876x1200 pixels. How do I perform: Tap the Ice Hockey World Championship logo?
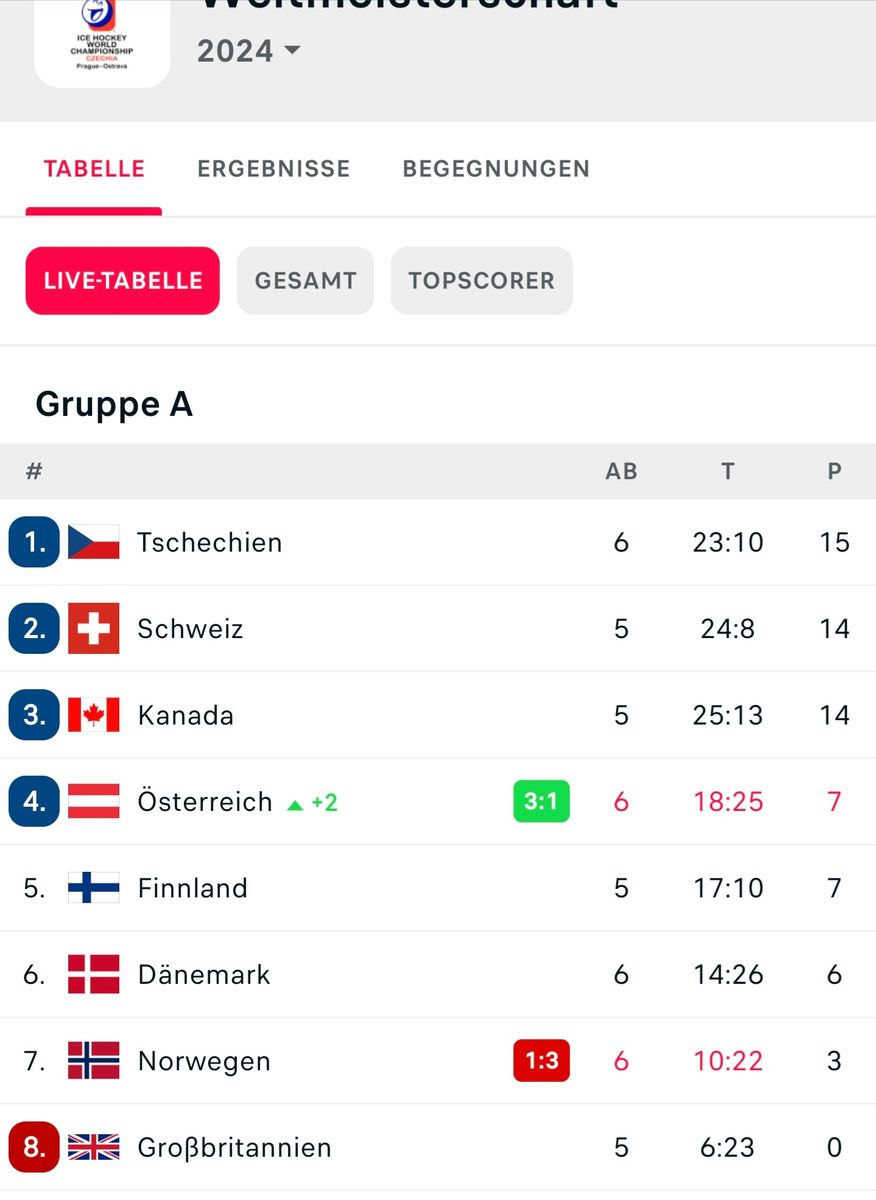pos(102,40)
